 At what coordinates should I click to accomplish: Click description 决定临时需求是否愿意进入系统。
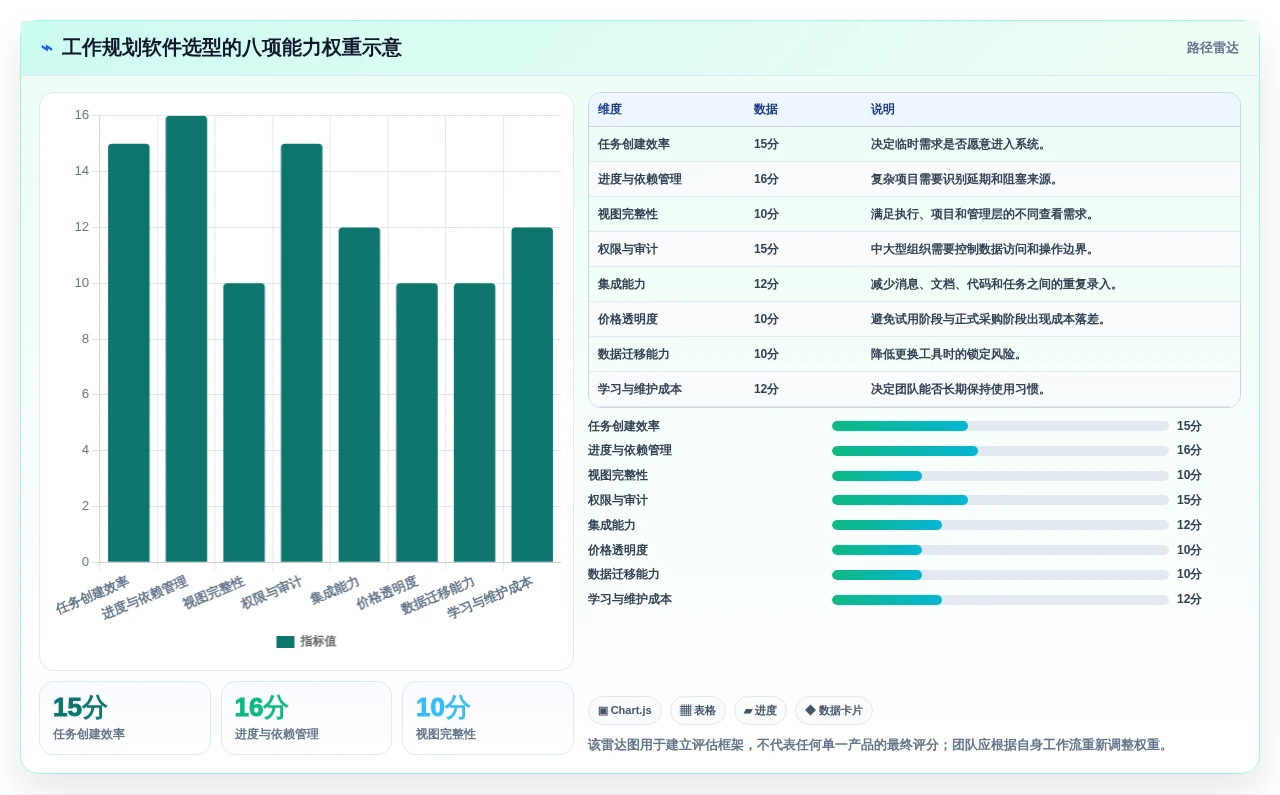tap(959, 145)
